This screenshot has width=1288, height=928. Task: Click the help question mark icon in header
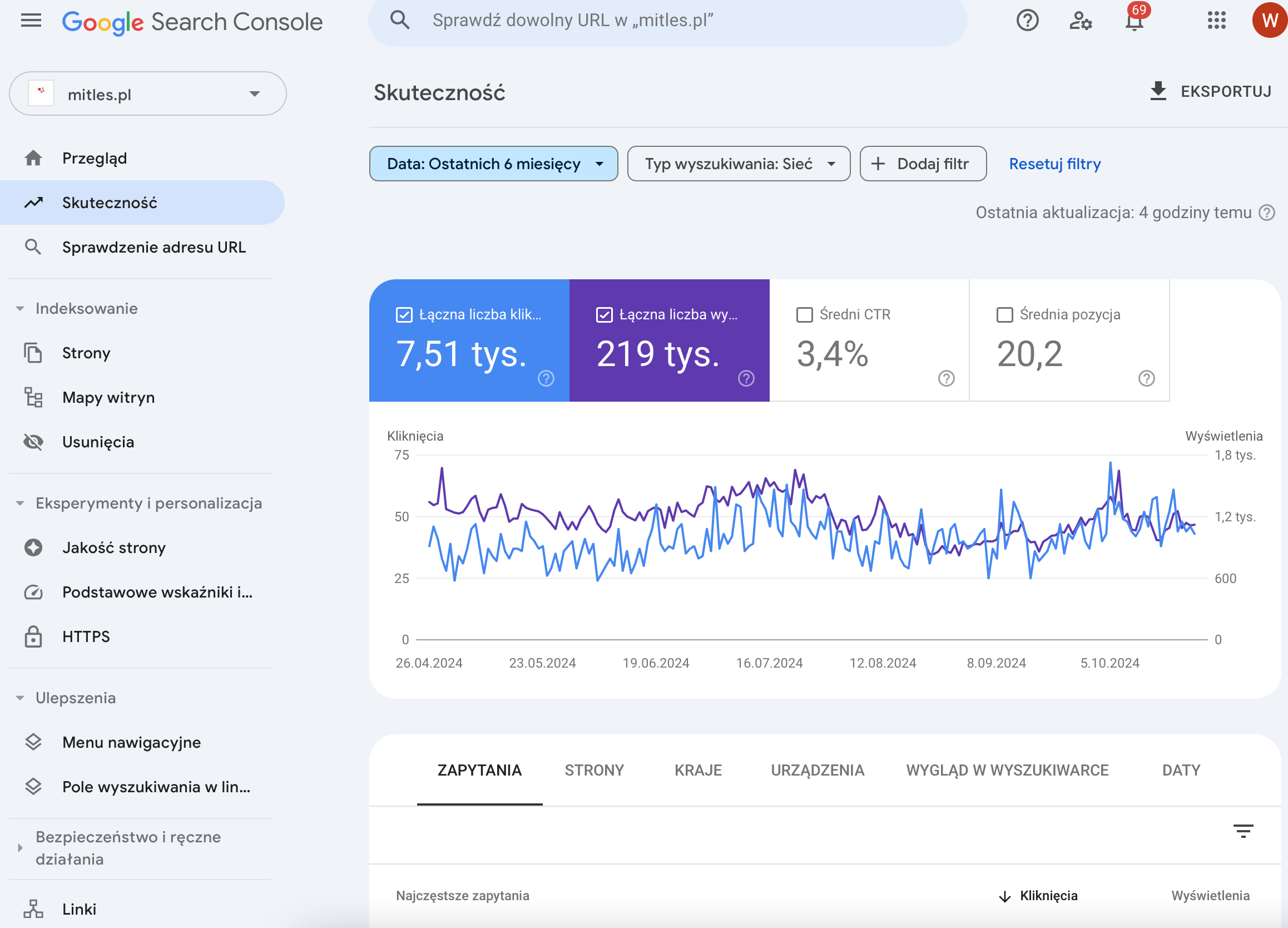(x=1027, y=21)
